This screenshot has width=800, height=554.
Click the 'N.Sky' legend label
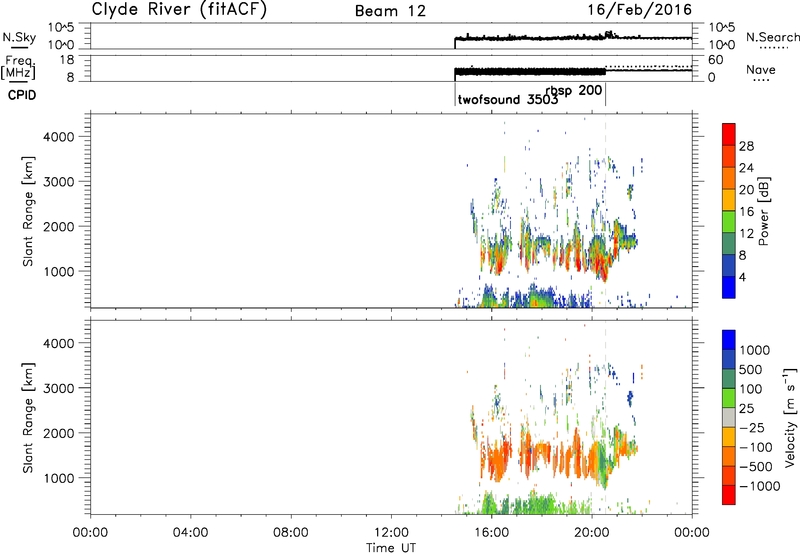pos(19,37)
